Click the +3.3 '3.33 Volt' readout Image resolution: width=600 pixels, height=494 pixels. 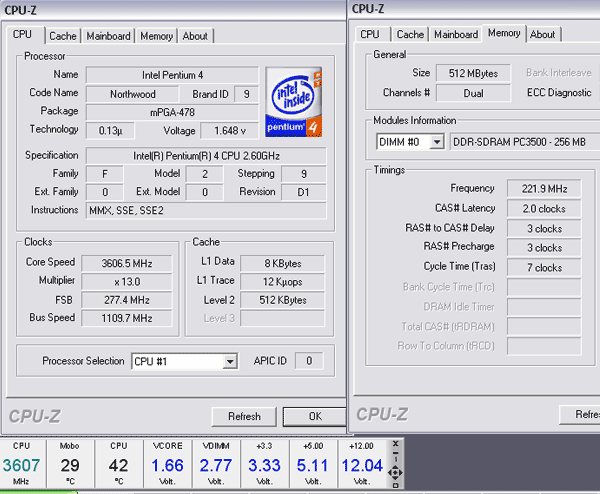point(264,464)
